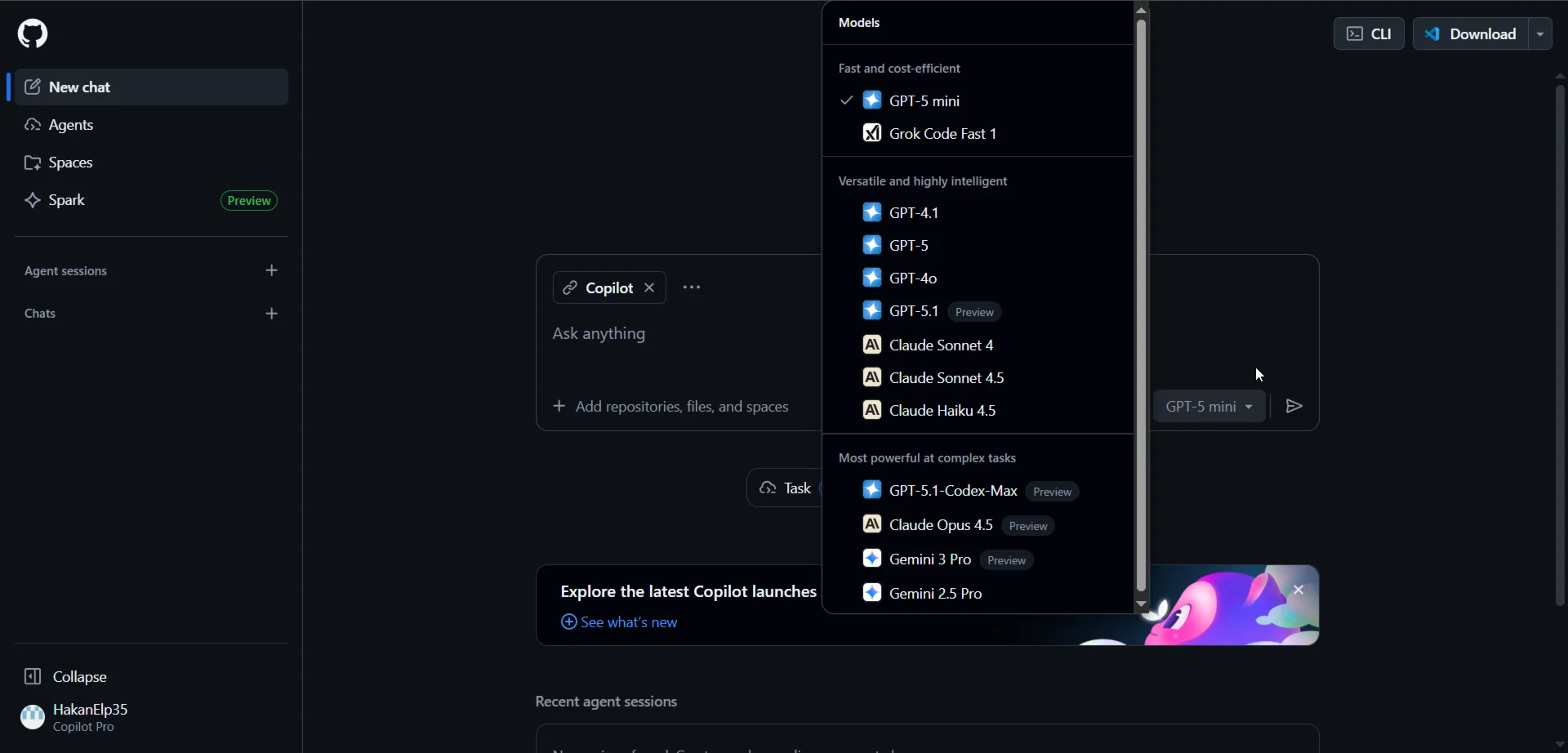This screenshot has height=753, width=1568.
Task: Click the Grok Code Fast 1 icon
Action: (x=872, y=133)
